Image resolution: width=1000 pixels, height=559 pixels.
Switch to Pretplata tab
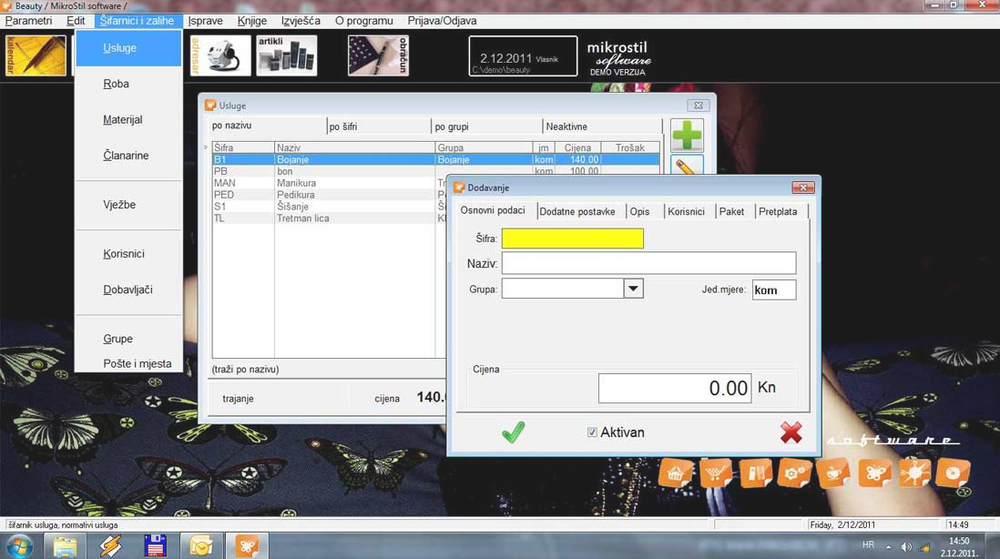pyautogui.click(x=778, y=212)
